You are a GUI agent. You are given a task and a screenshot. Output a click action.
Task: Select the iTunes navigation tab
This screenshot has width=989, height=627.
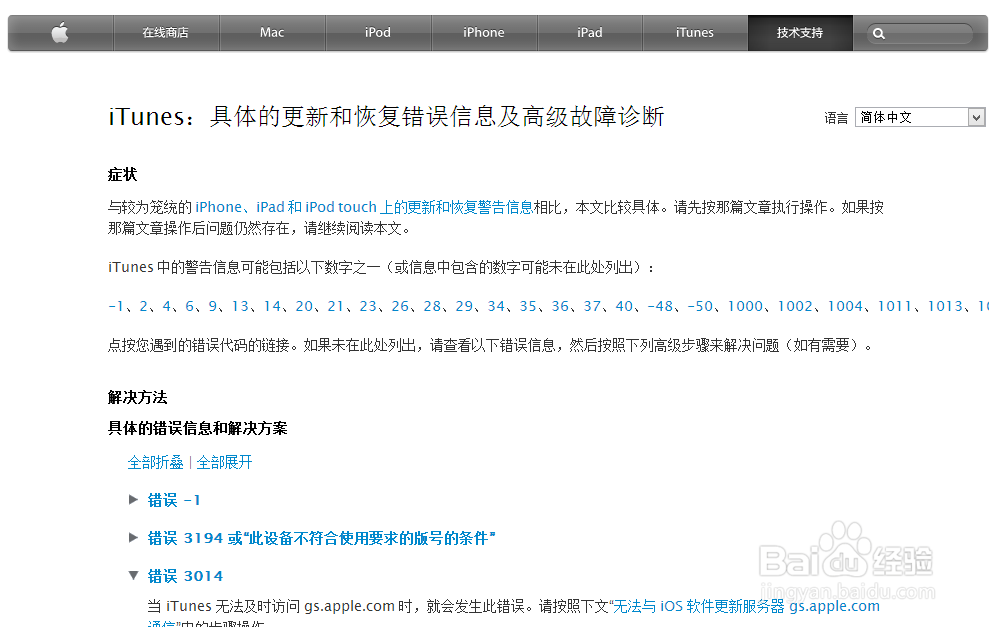694,33
